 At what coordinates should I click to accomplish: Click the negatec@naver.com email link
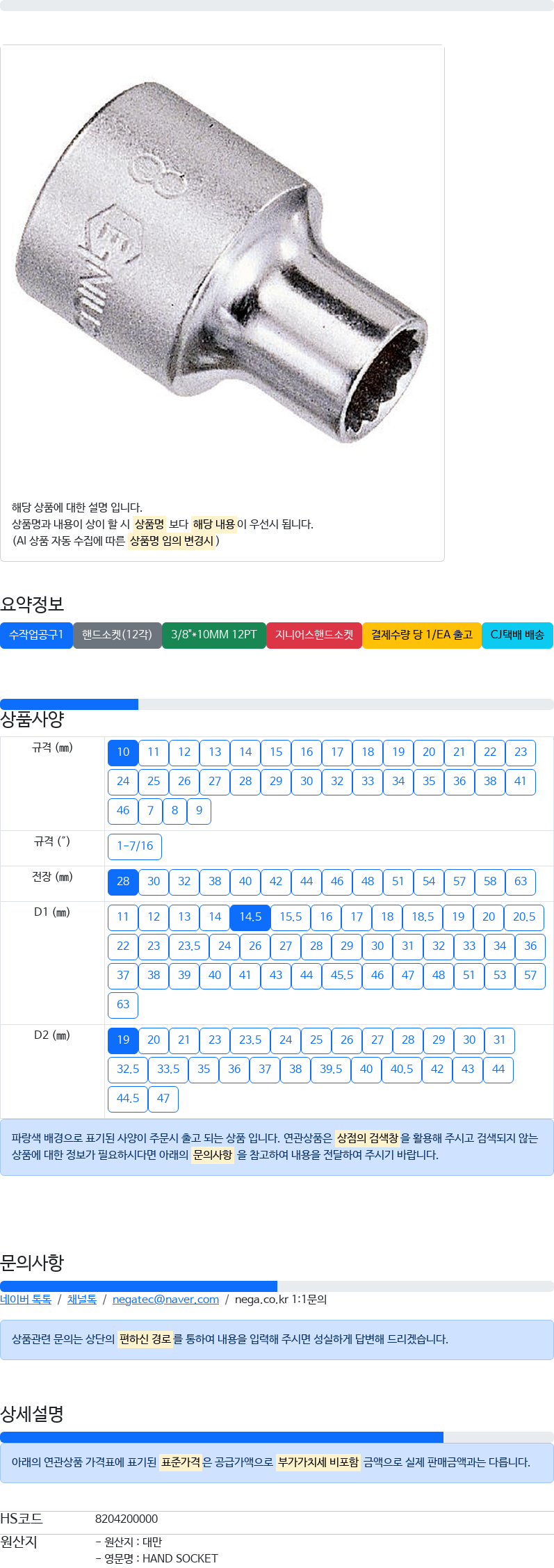coord(165,1299)
